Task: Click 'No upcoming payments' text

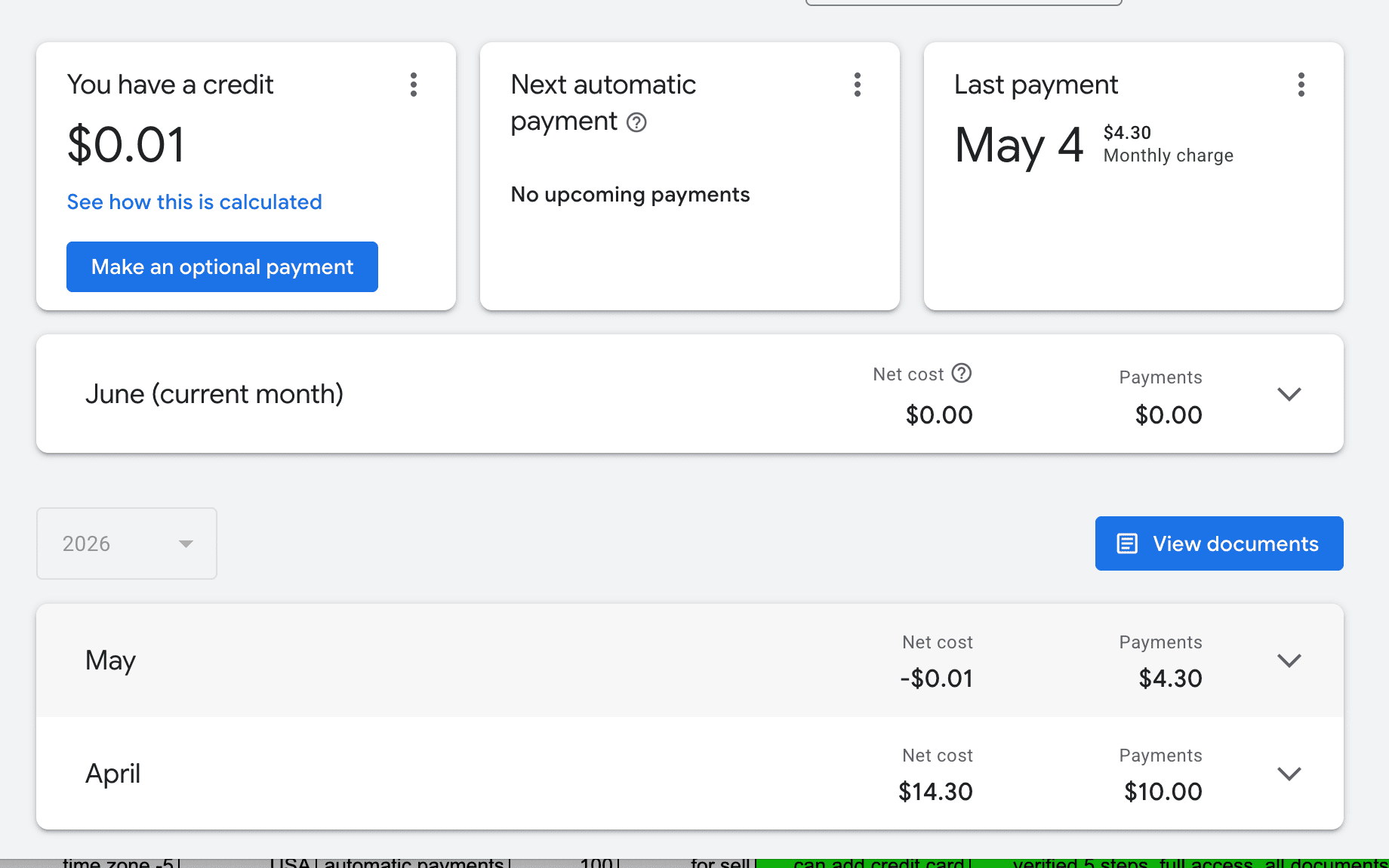Action: tap(630, 195)
